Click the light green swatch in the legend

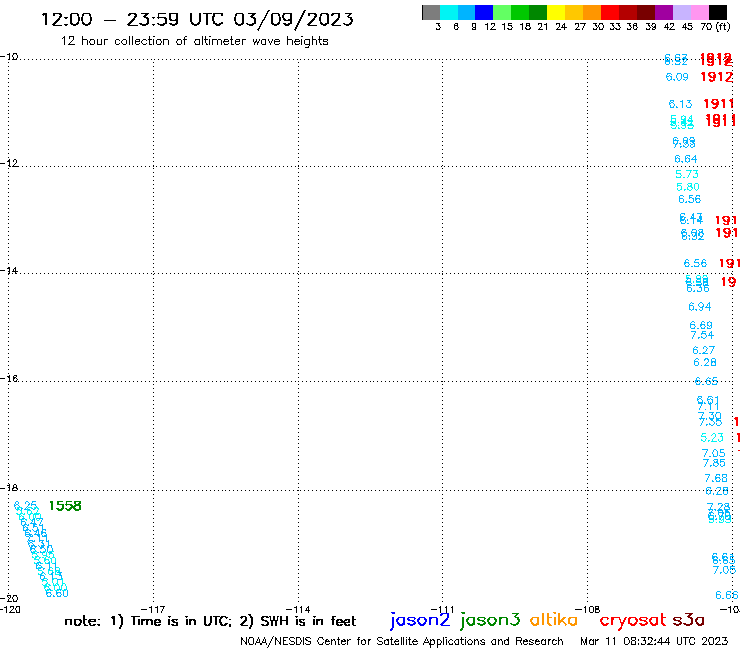click(502, 12)
